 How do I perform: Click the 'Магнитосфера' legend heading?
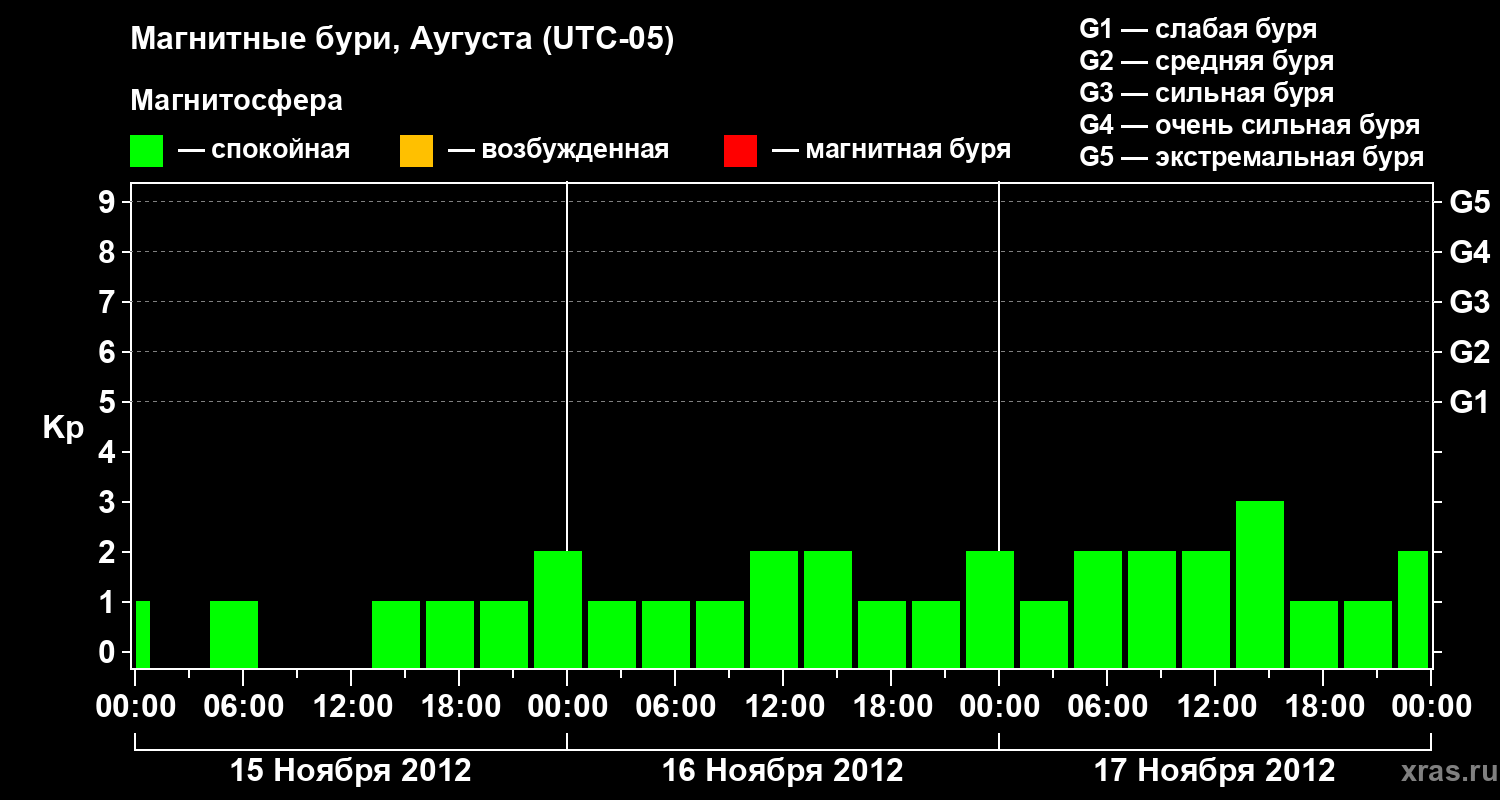click(x=236, y=101)
